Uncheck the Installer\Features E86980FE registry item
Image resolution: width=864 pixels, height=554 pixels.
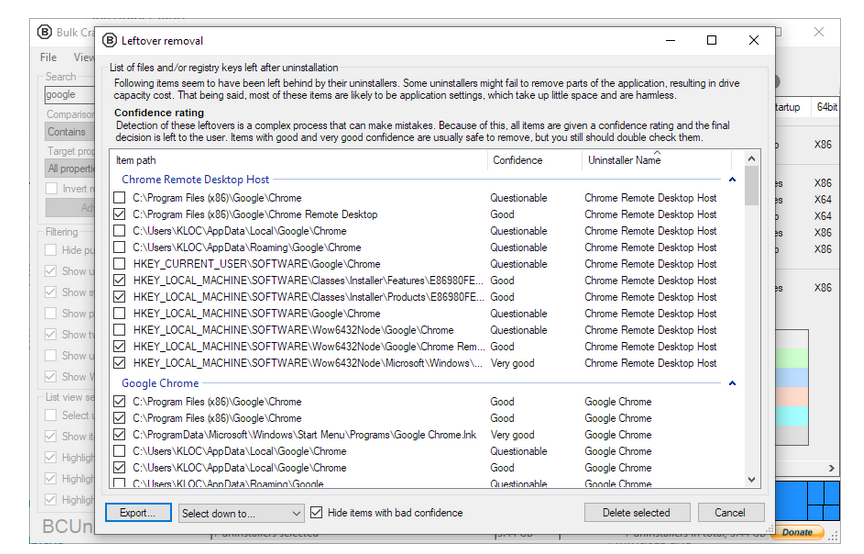pos(119,280)
